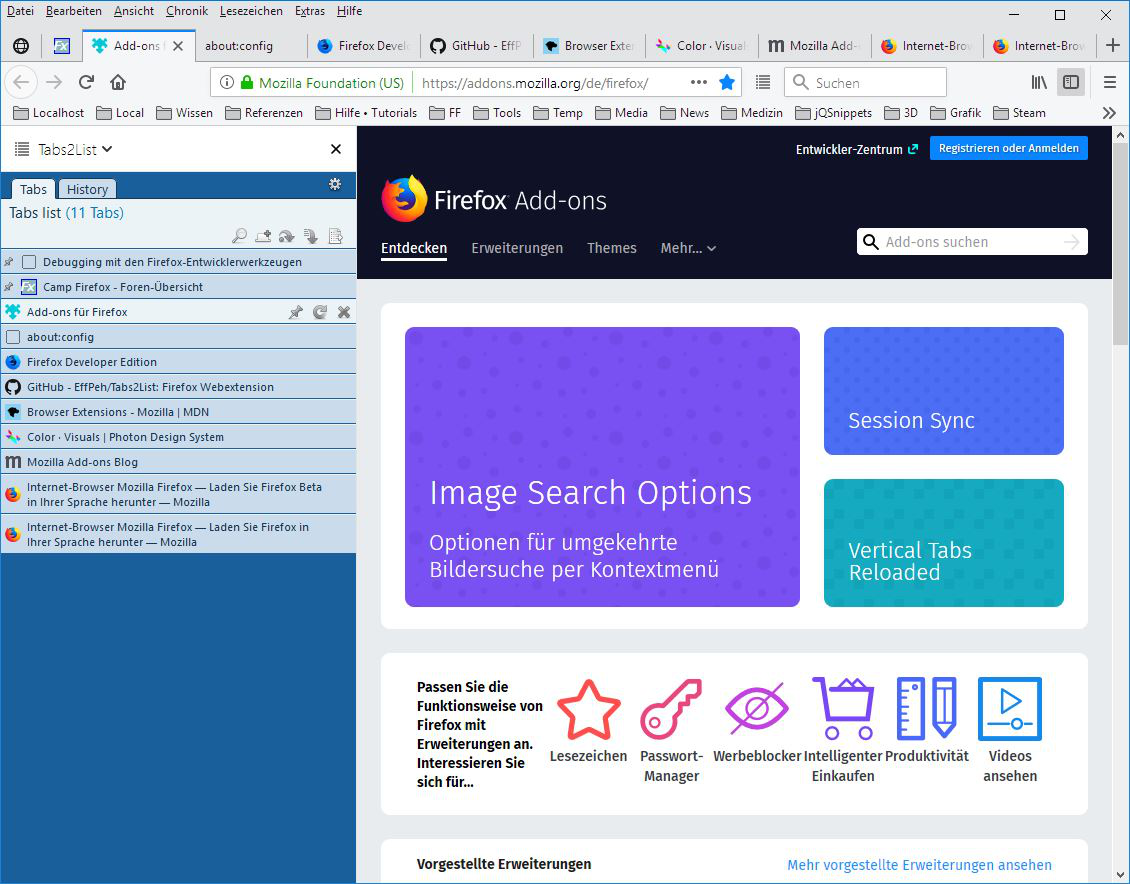
Task: Open page actions three-dot menu
Action: 698,82
